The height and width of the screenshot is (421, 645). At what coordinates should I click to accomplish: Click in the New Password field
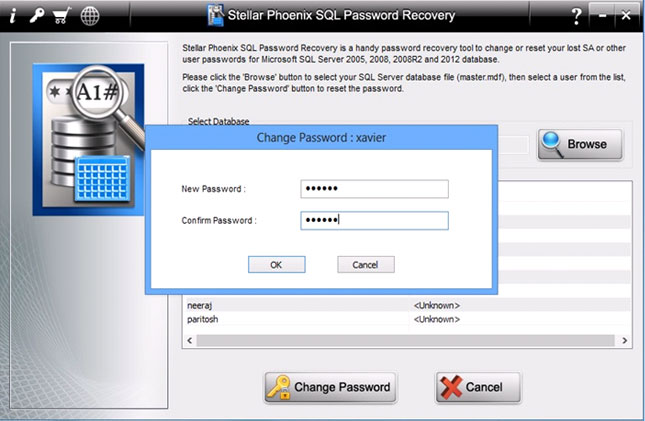tap(374, 189)
